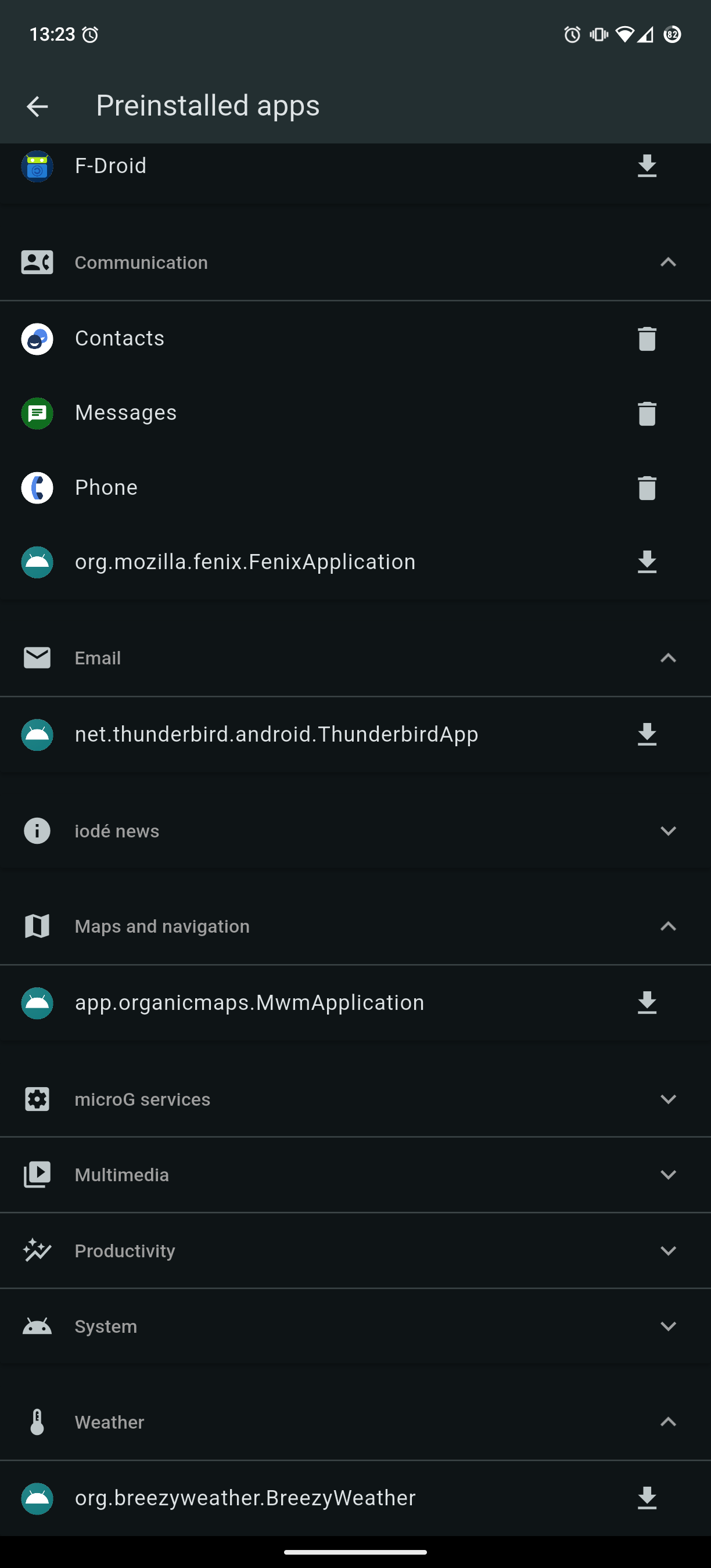Tap the Contacts app row label

pyautogui.click(x=119, y=339)
